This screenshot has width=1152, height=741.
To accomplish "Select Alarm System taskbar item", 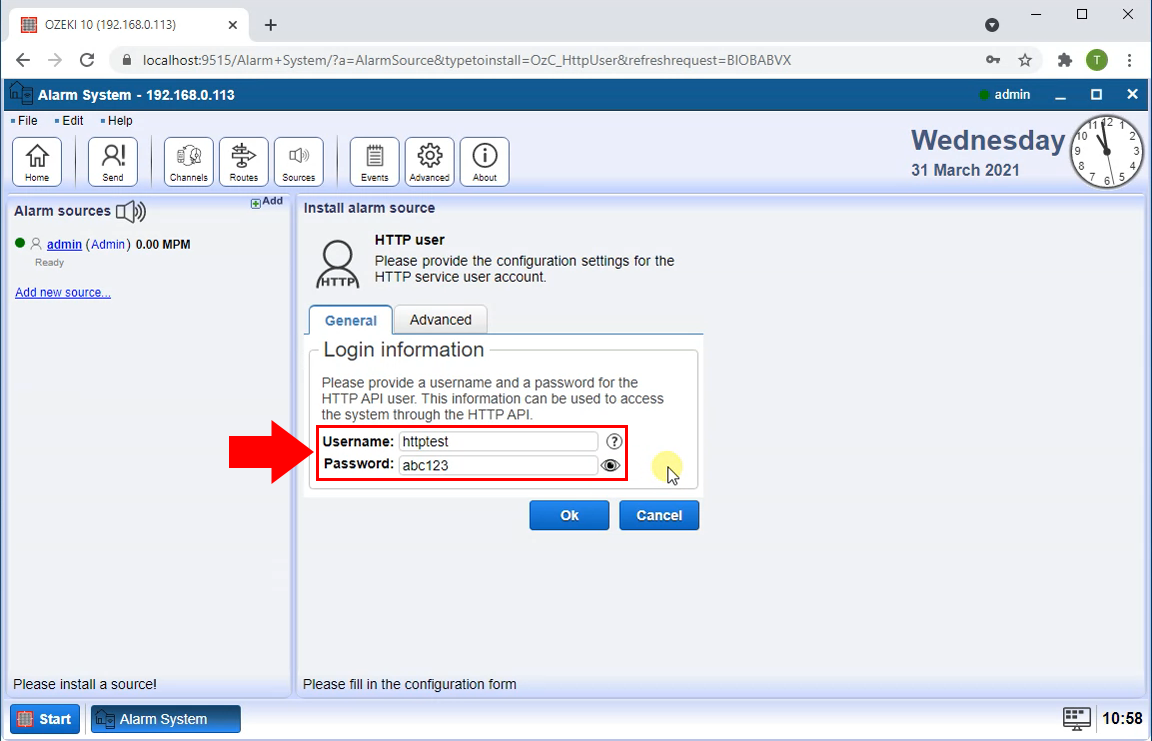I will coord(165,719).
